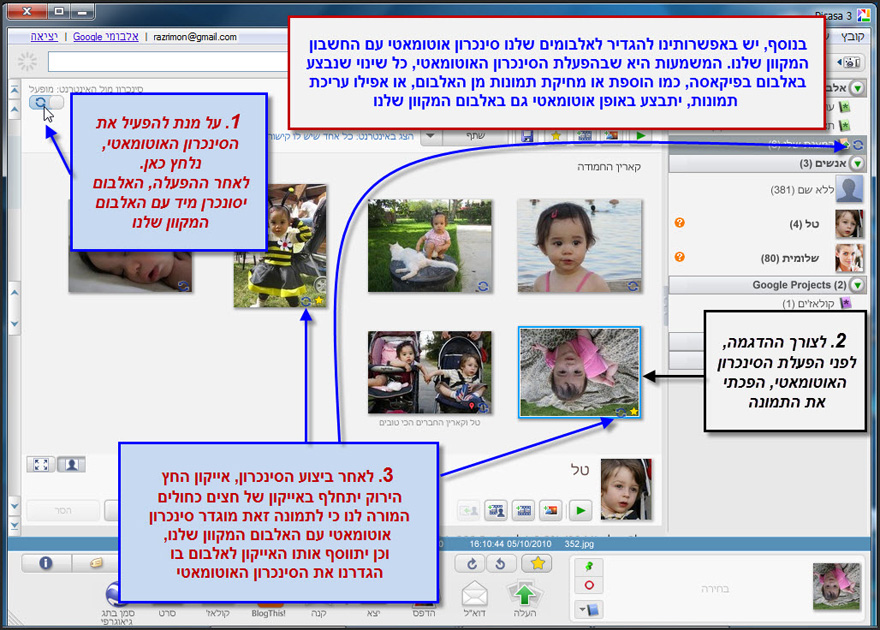Screen dimensions: 880x630
Task: Click the קולאז' collage button label in the bottom bar
Action: coord(218,614)
